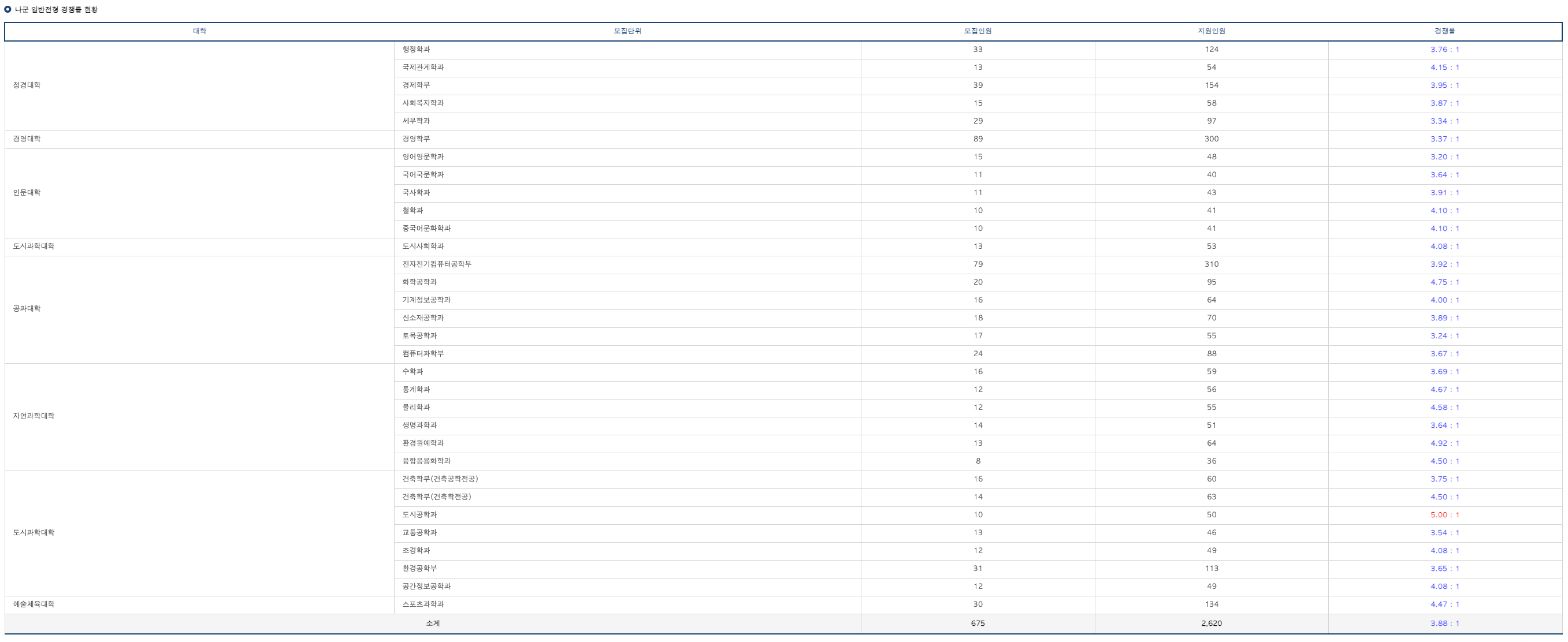Click the 전자전기컴퓨터공학부 department cell
The height and width of the screenshot is (642, 1568).
(436, 264)
